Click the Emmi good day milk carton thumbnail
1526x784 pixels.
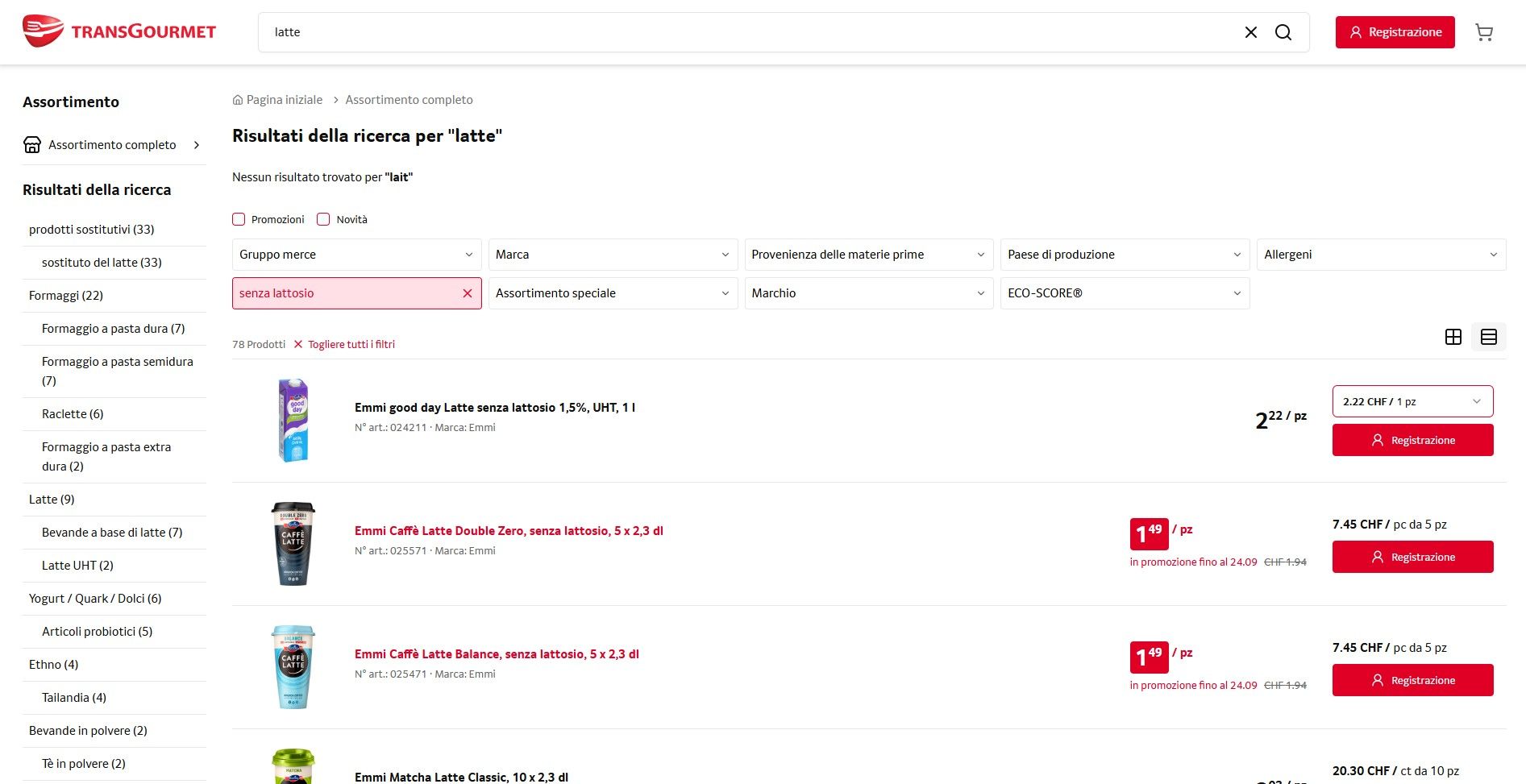(x=293, y=421)
